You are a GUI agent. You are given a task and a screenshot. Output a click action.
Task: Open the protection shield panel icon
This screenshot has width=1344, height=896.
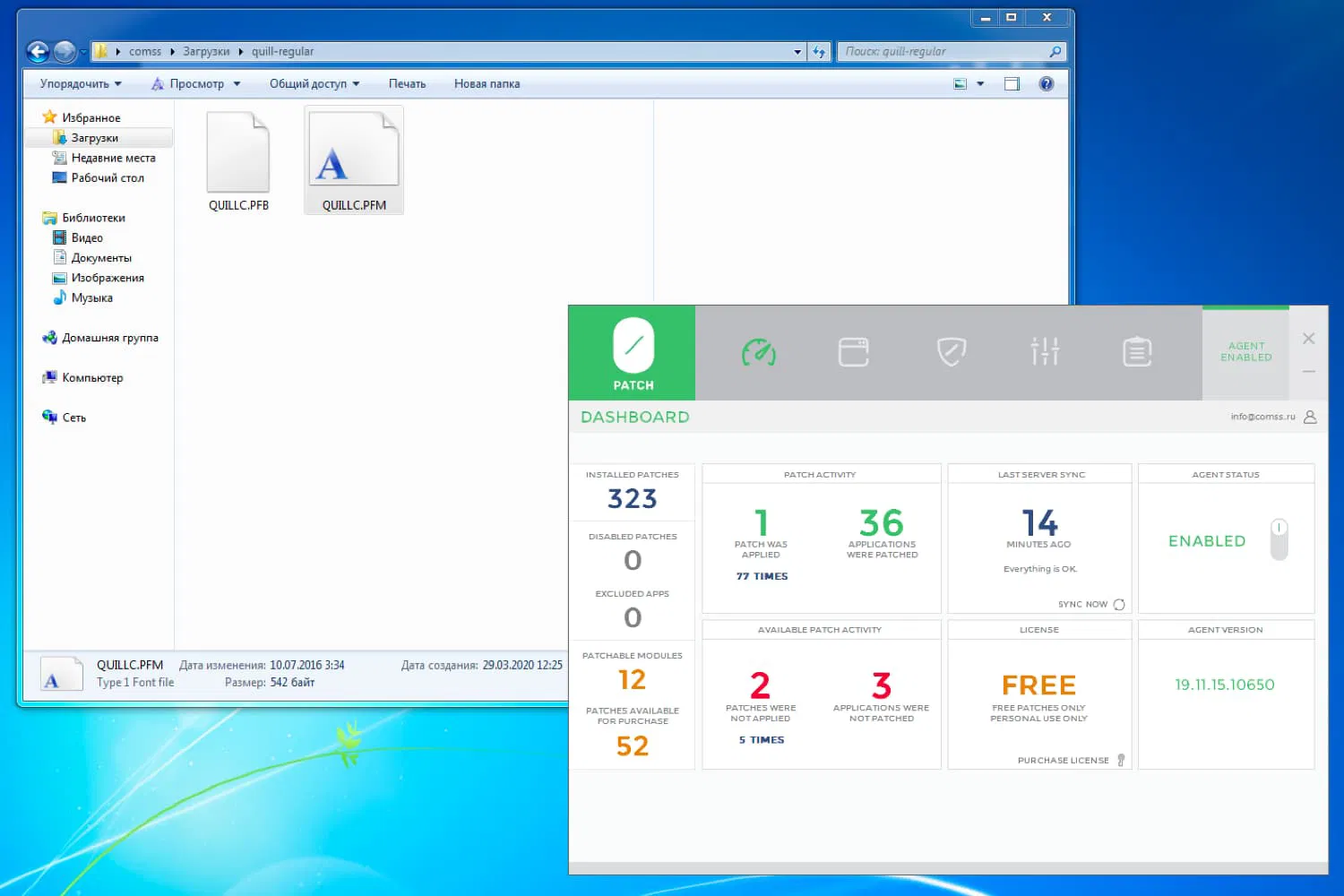coord(951,352)
